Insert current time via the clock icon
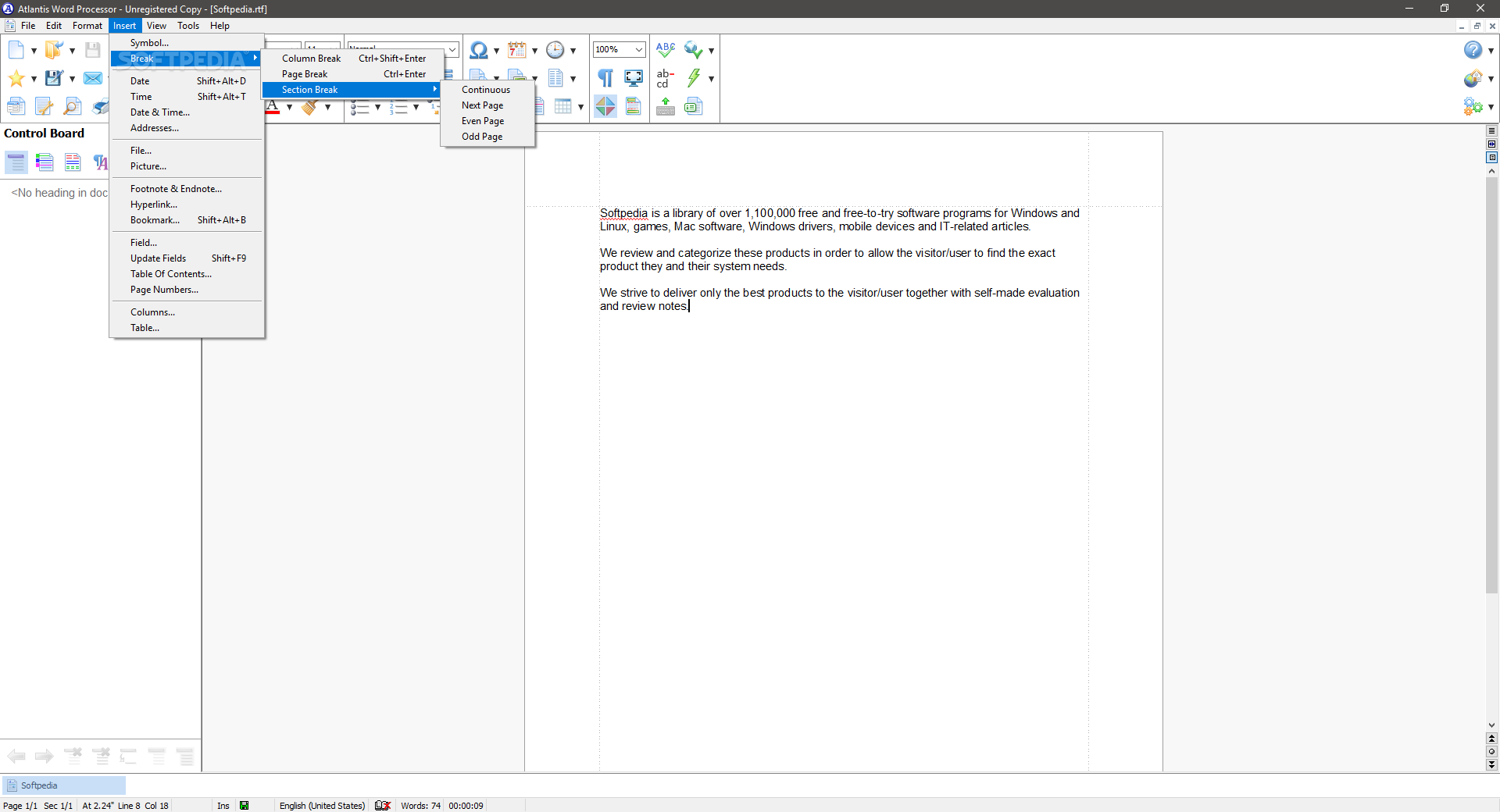 pos(555,49)
